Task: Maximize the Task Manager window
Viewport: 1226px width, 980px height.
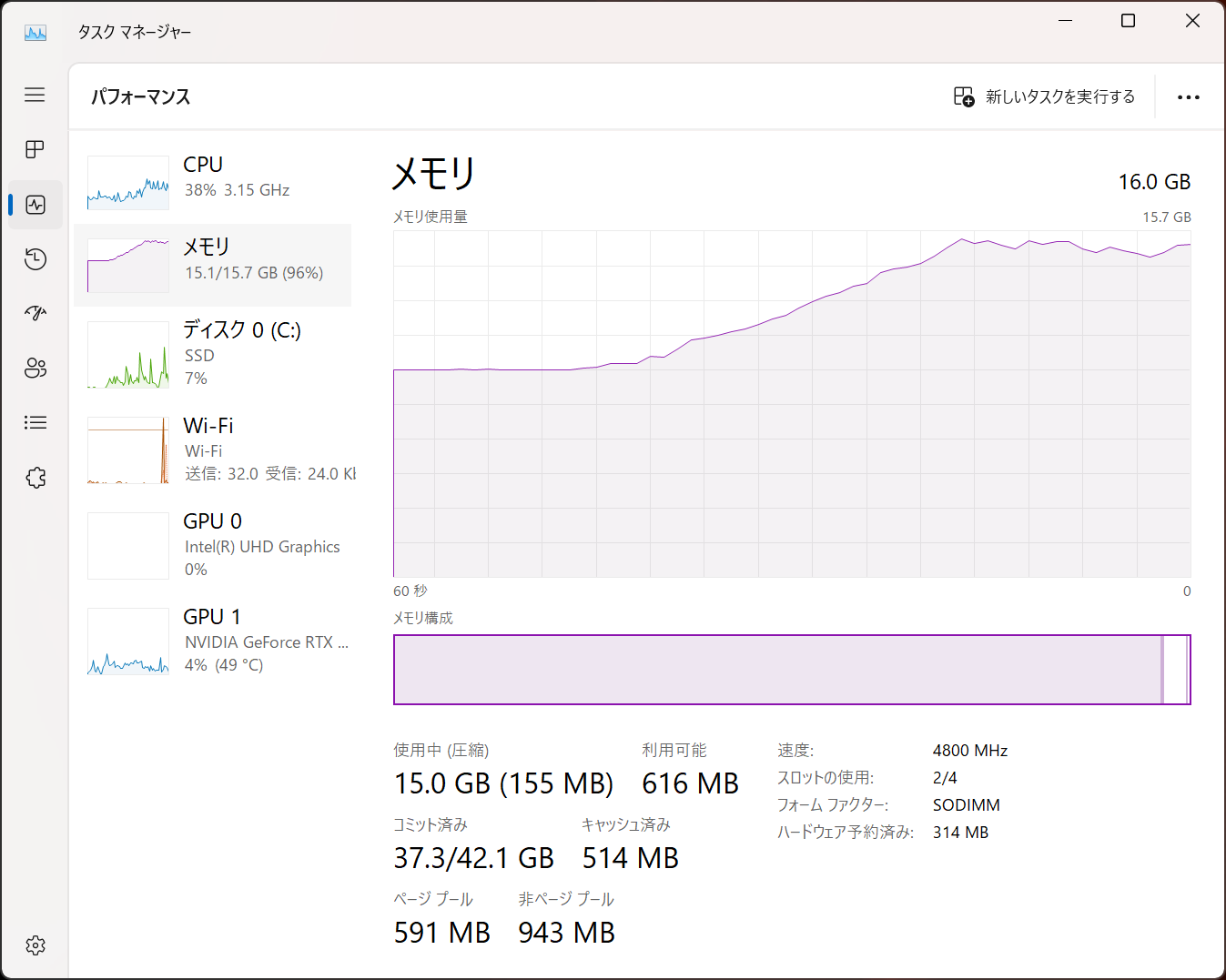Action: pos(1128,21)
